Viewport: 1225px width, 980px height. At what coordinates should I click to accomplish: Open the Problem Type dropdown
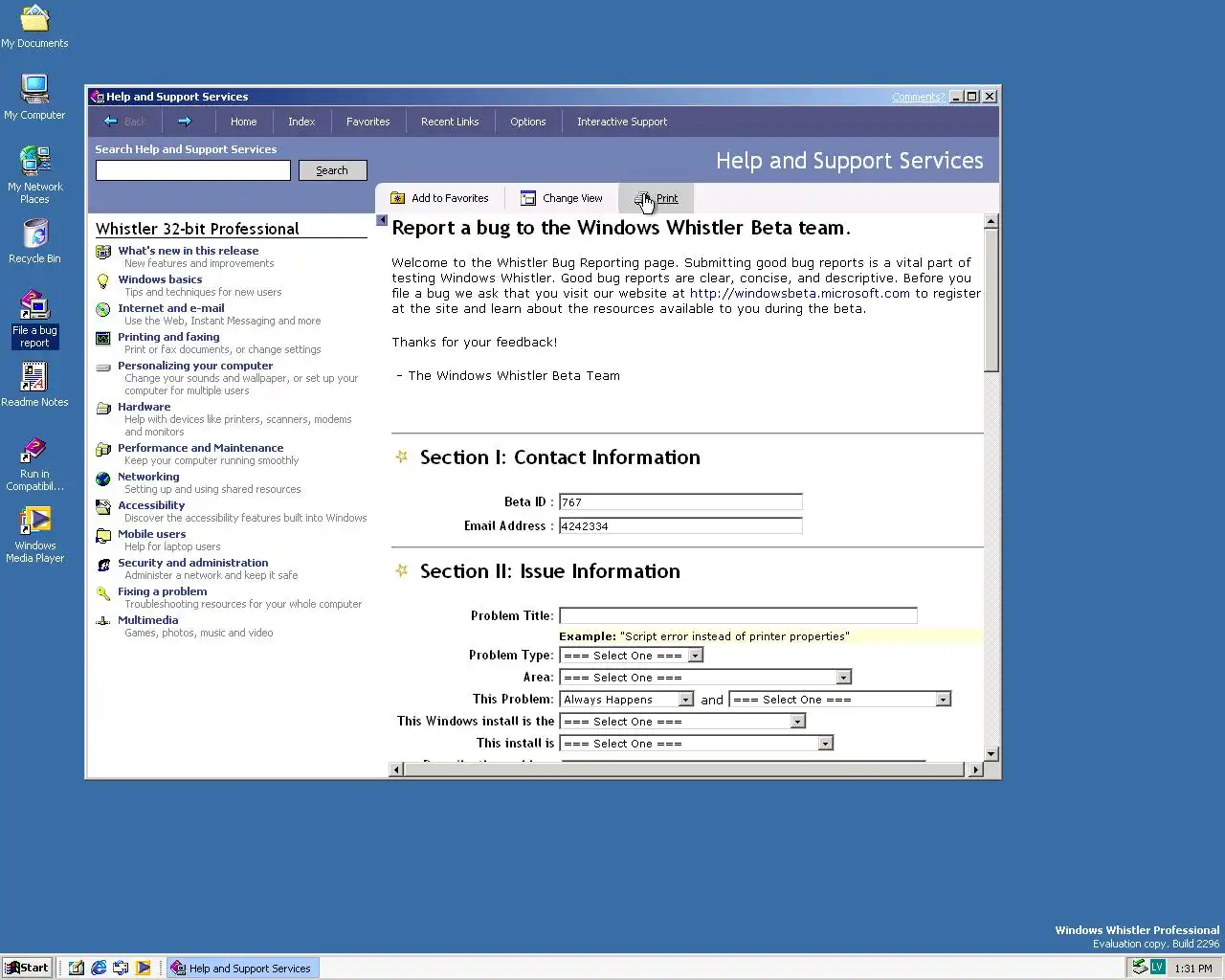coord(632,656)
